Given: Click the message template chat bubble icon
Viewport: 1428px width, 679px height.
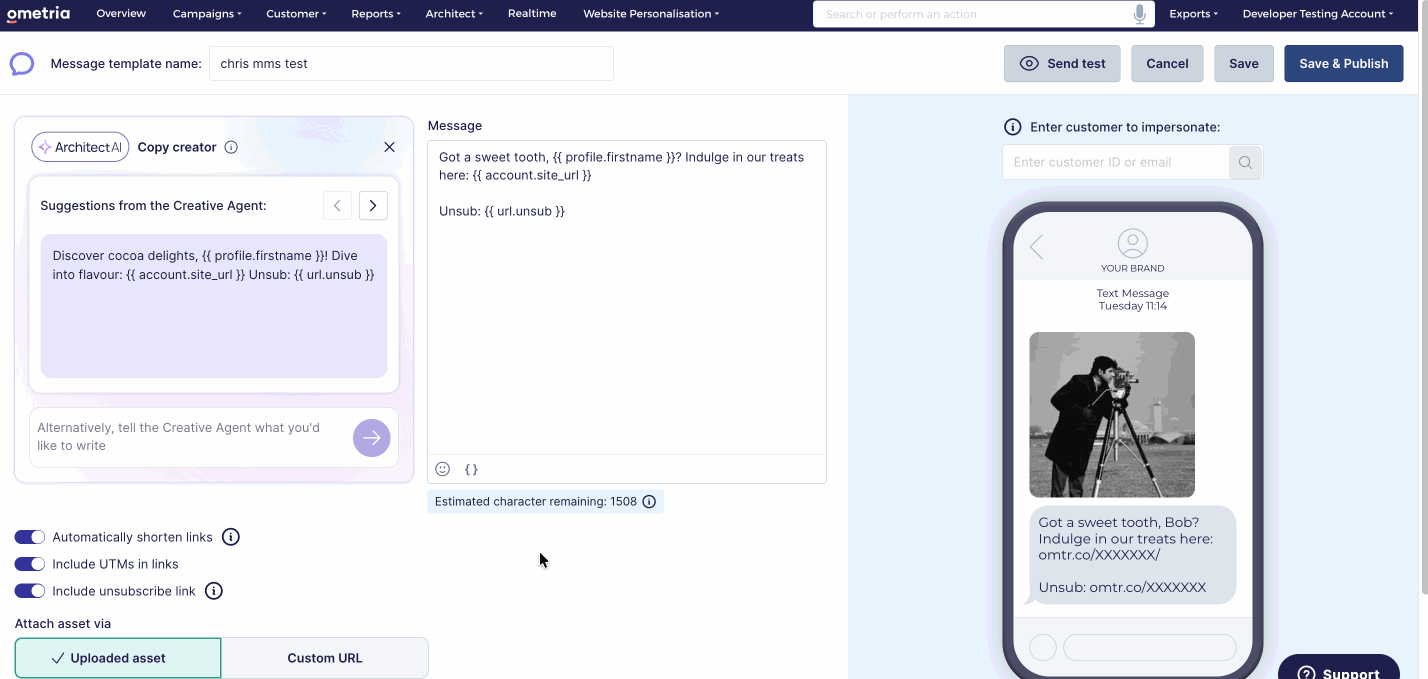Looking at the screenshot, I should tap(22, 64).
